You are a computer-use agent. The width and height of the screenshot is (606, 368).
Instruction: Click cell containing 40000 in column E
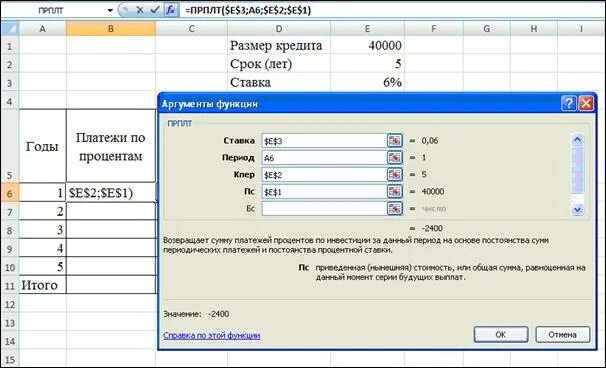[368, 46]
